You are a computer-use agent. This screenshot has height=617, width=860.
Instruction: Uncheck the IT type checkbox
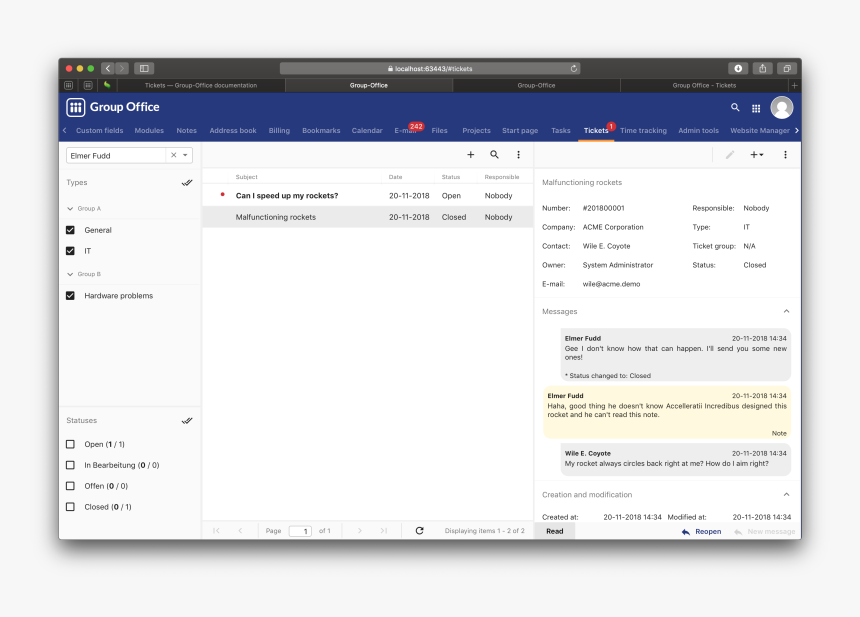[x=70, y=251]
